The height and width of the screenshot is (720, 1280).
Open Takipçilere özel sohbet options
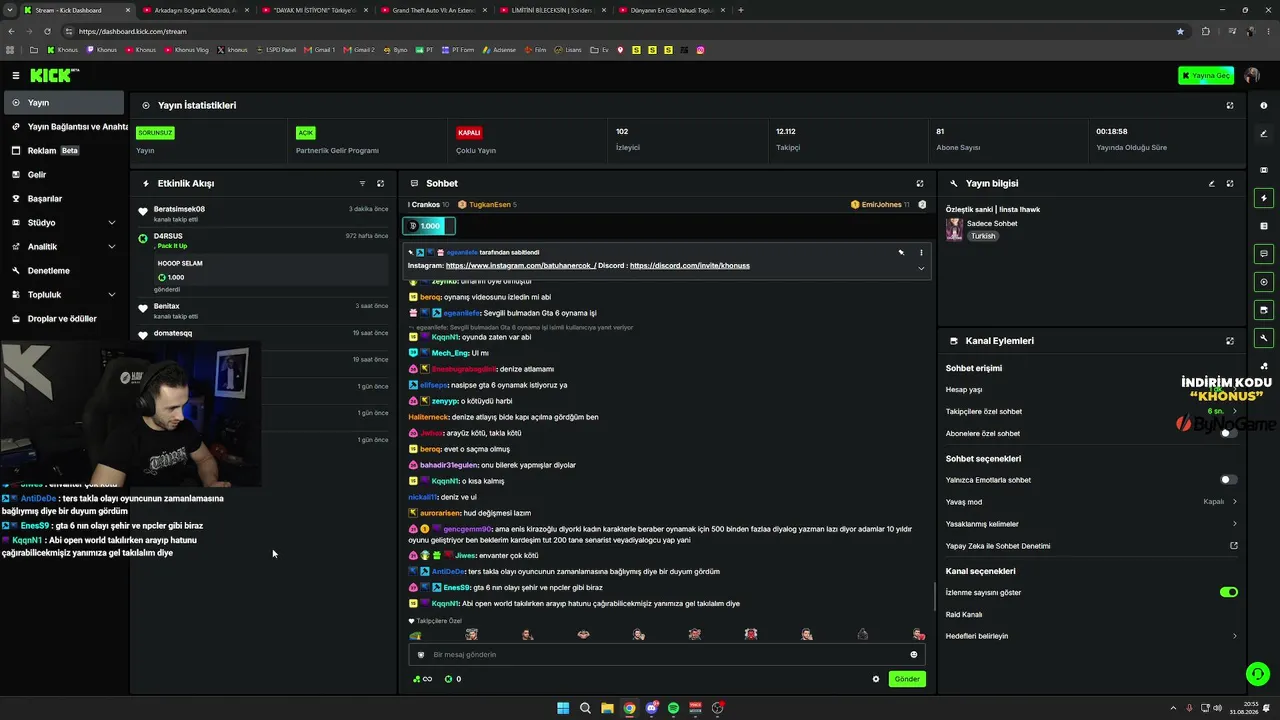(1092, 411)
